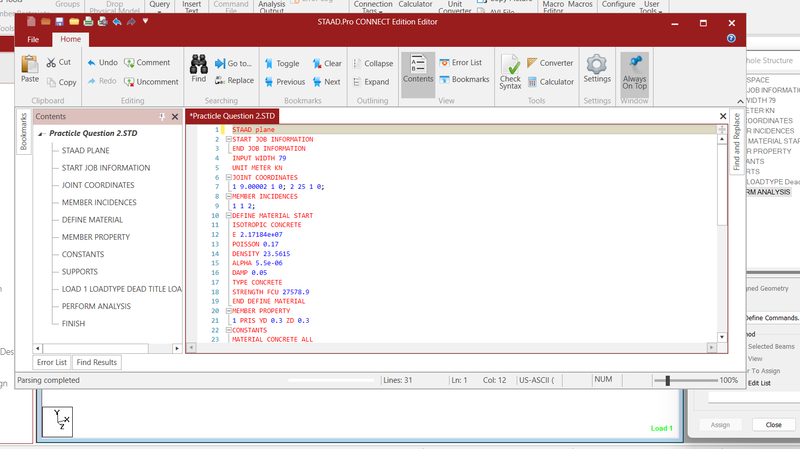
Task: Collapse the ribbon with the up chevron
Action: point(740,101)
